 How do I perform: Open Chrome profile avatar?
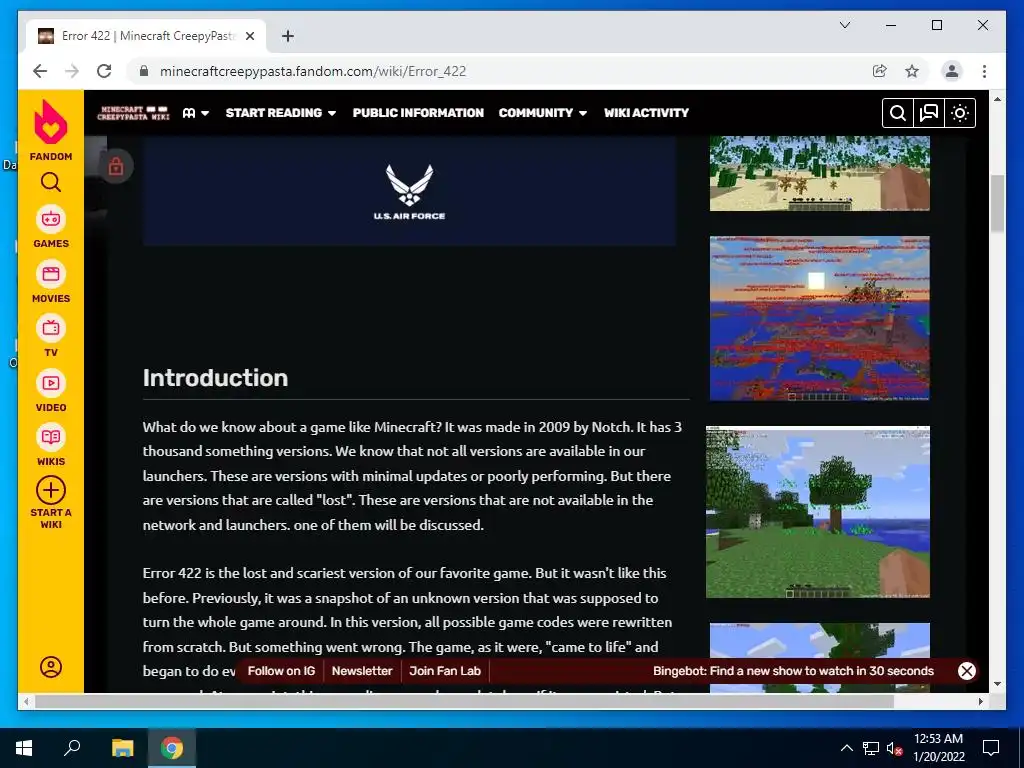952,71
